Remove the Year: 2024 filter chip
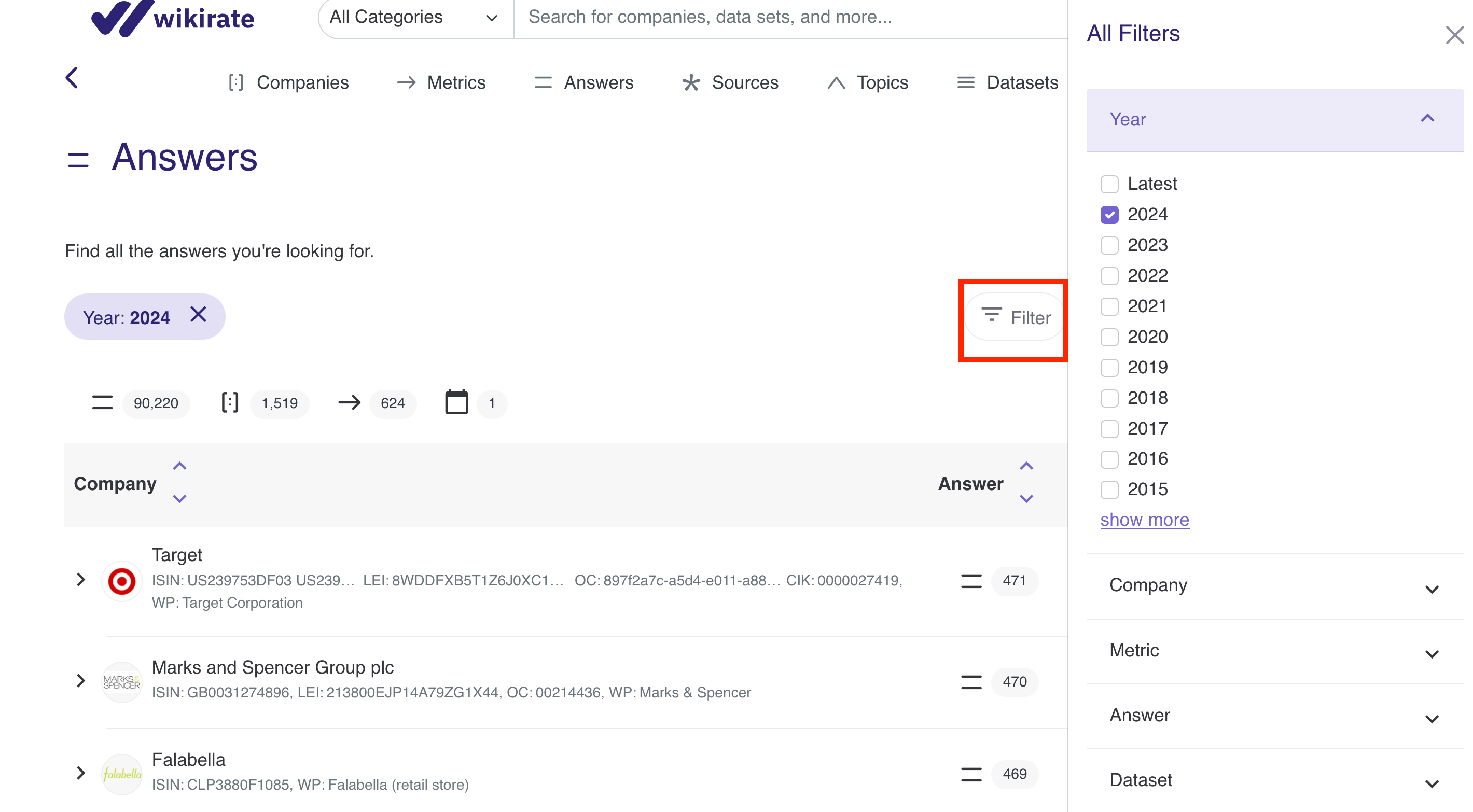The width and height of the screenshot is (1473, 812). point(199,314)
